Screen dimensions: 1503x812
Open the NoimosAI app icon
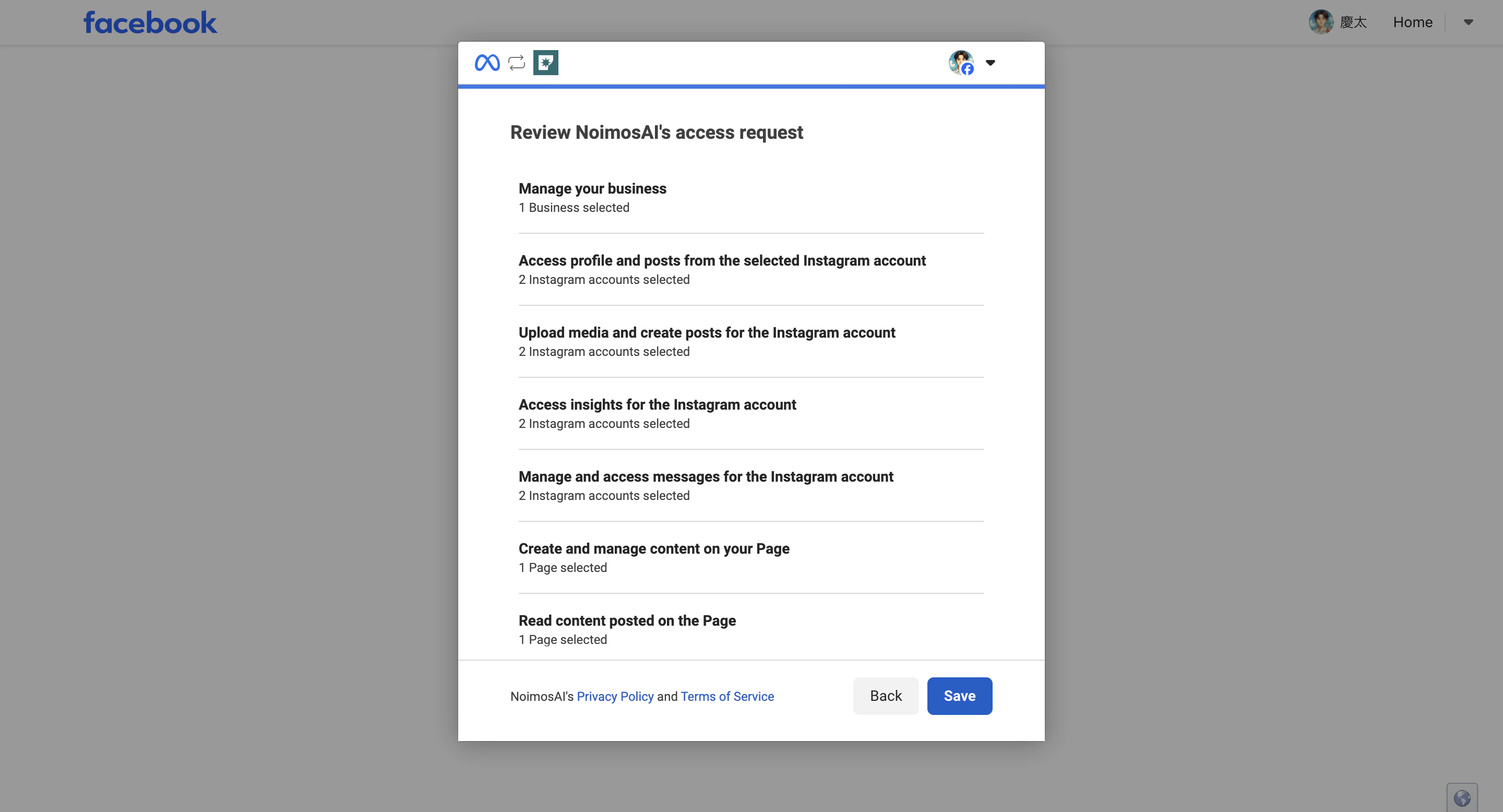point(545,63)
